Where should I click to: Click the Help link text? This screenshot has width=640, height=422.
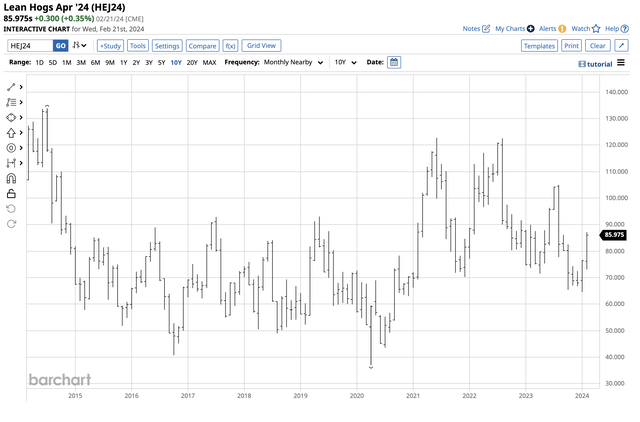click(612, 29)
